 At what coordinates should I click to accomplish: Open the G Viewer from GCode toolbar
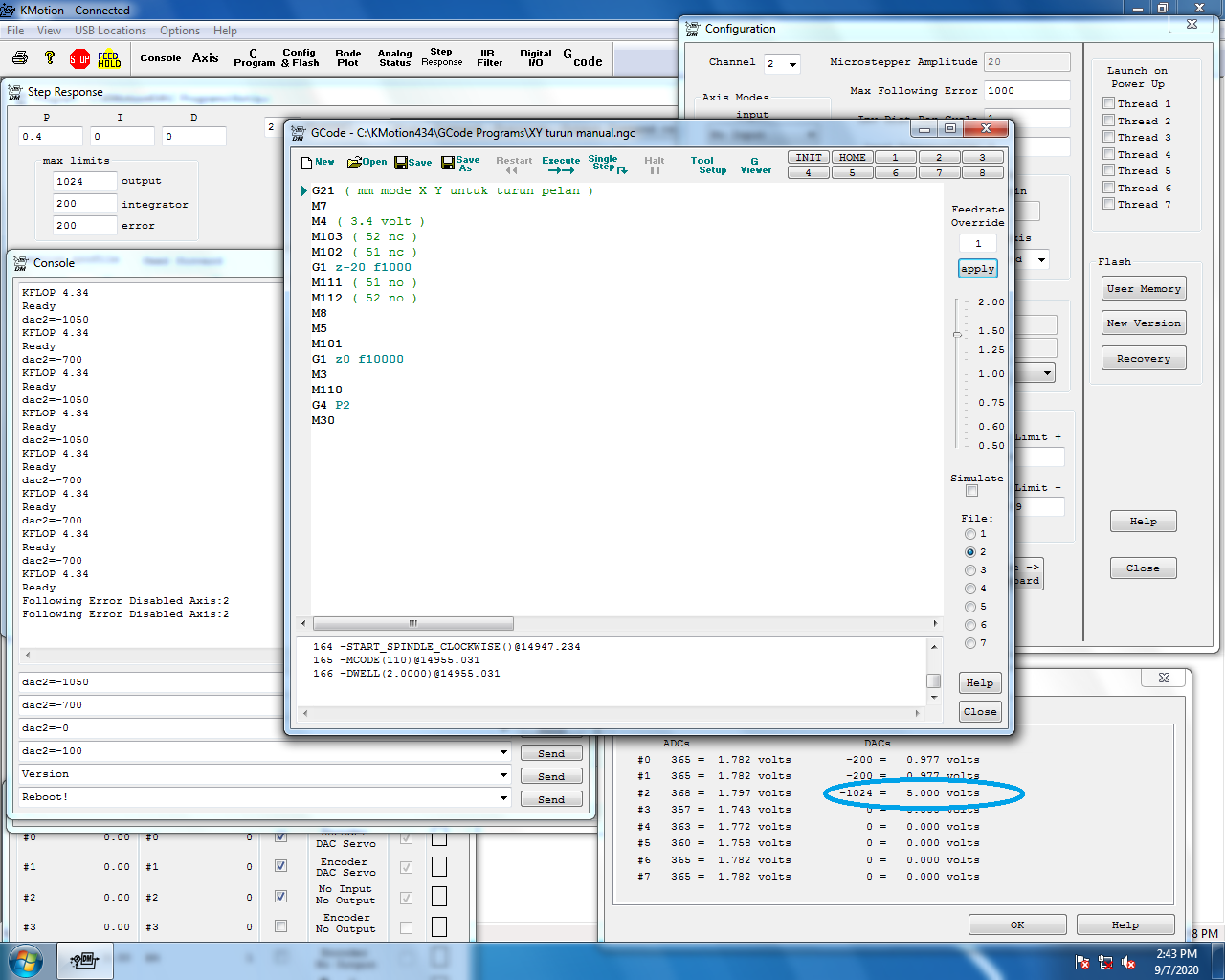[x=755, y=165]
